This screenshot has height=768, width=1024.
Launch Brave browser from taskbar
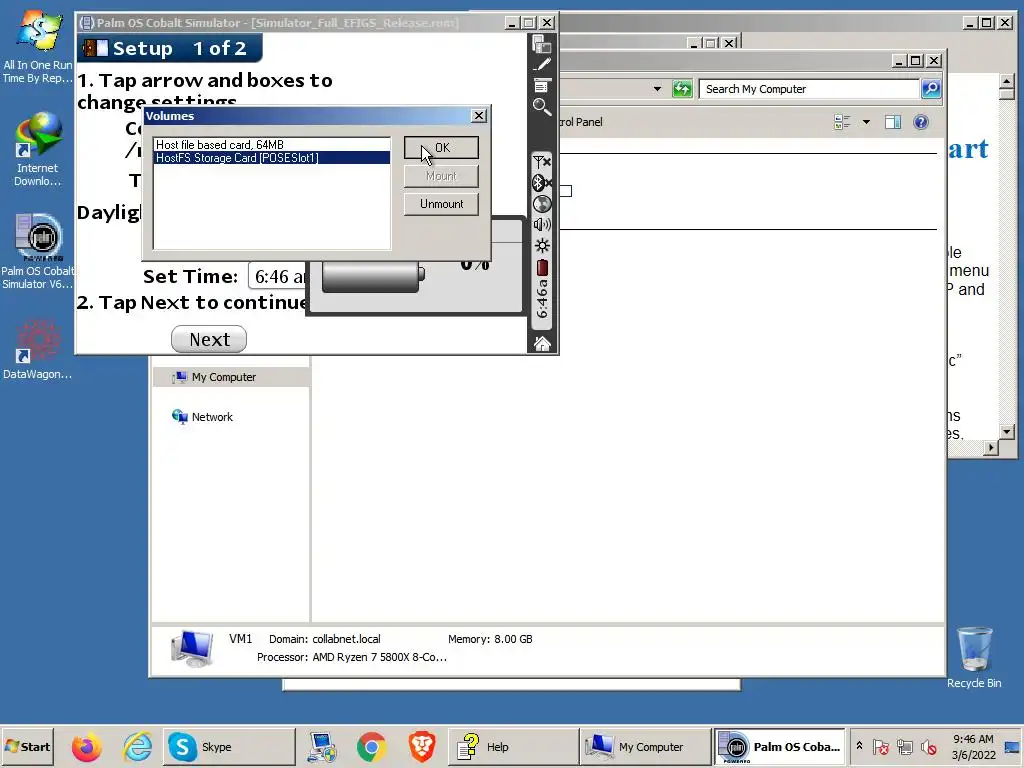click(x=422, y=746)
